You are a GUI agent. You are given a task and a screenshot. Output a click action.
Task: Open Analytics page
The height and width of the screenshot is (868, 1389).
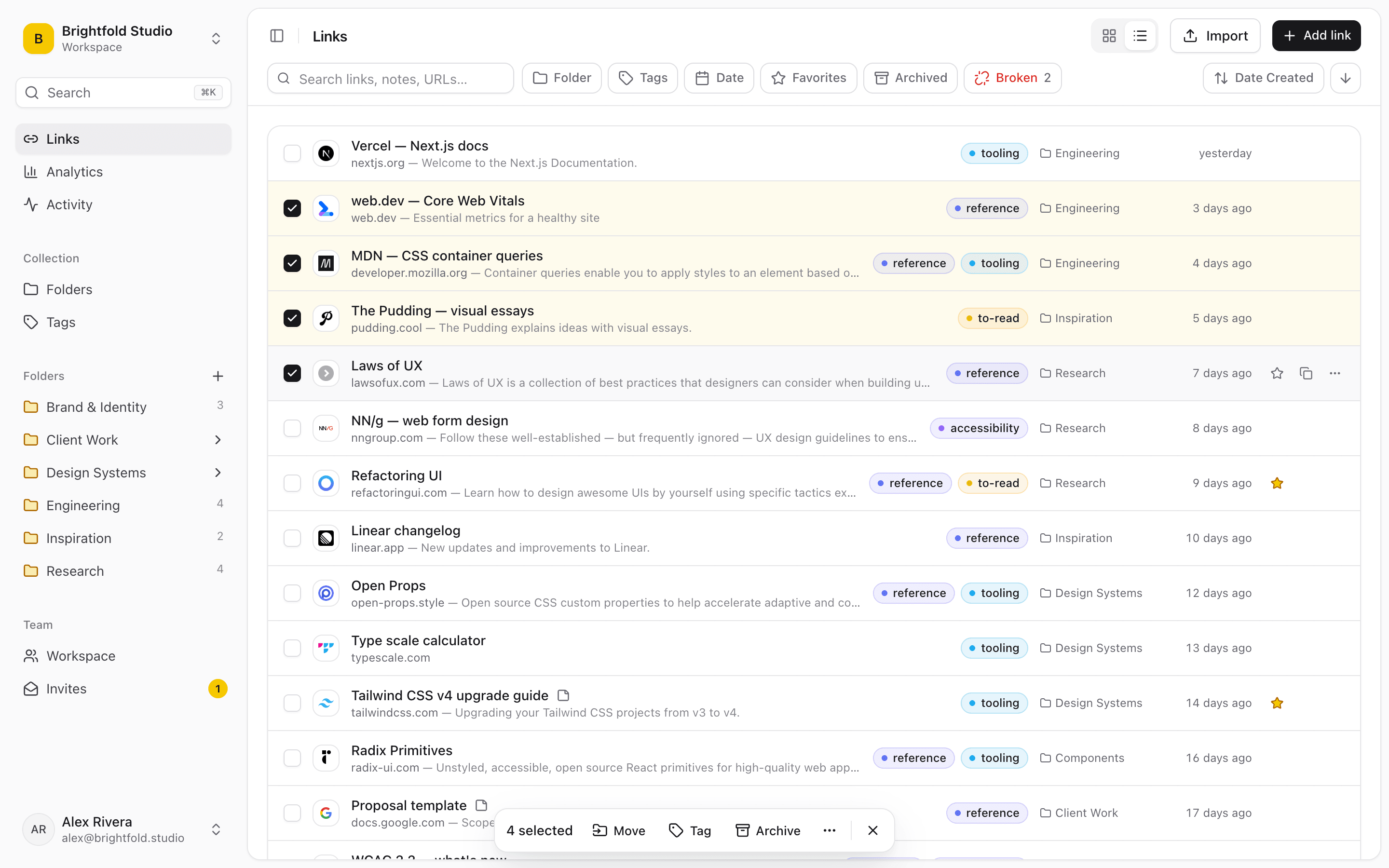123,172
